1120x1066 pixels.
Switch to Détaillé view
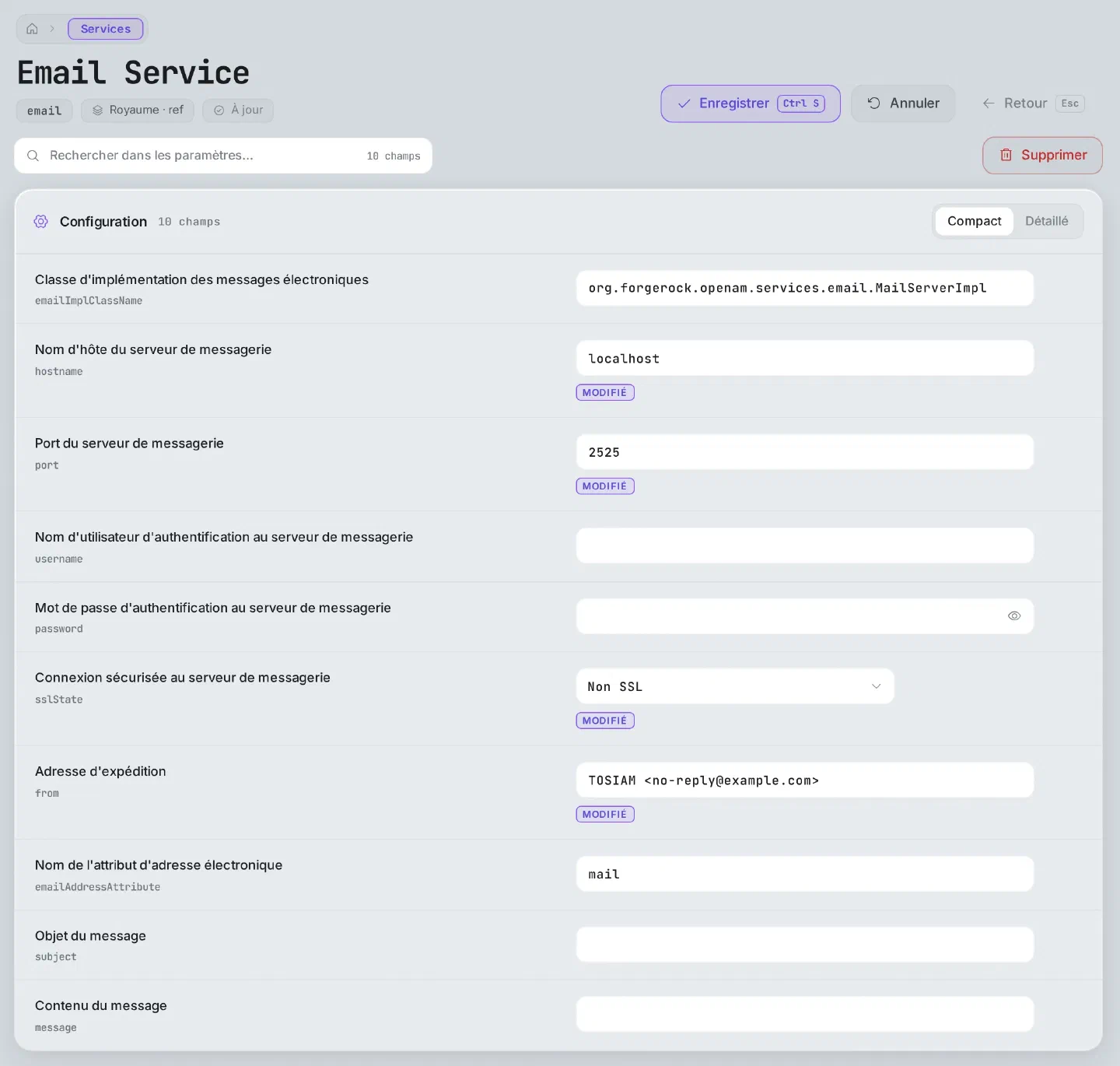point(1046,221)
